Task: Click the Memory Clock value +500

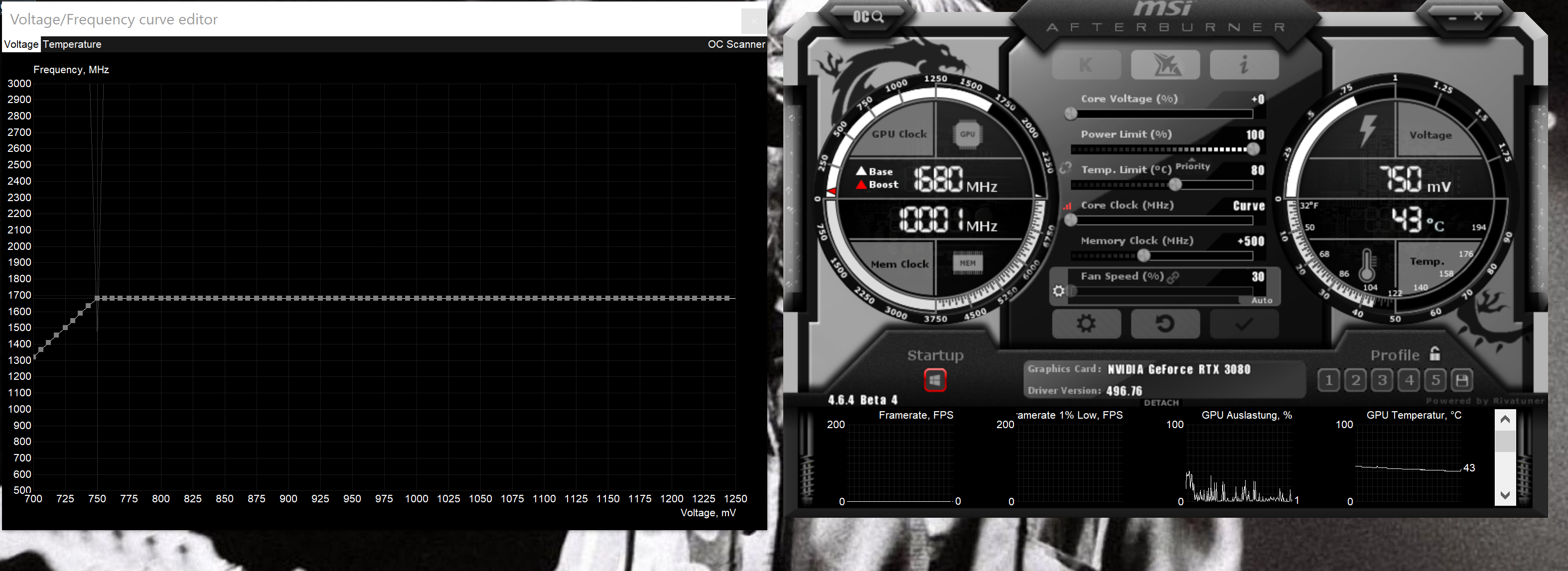Action: click(1250, 241)
